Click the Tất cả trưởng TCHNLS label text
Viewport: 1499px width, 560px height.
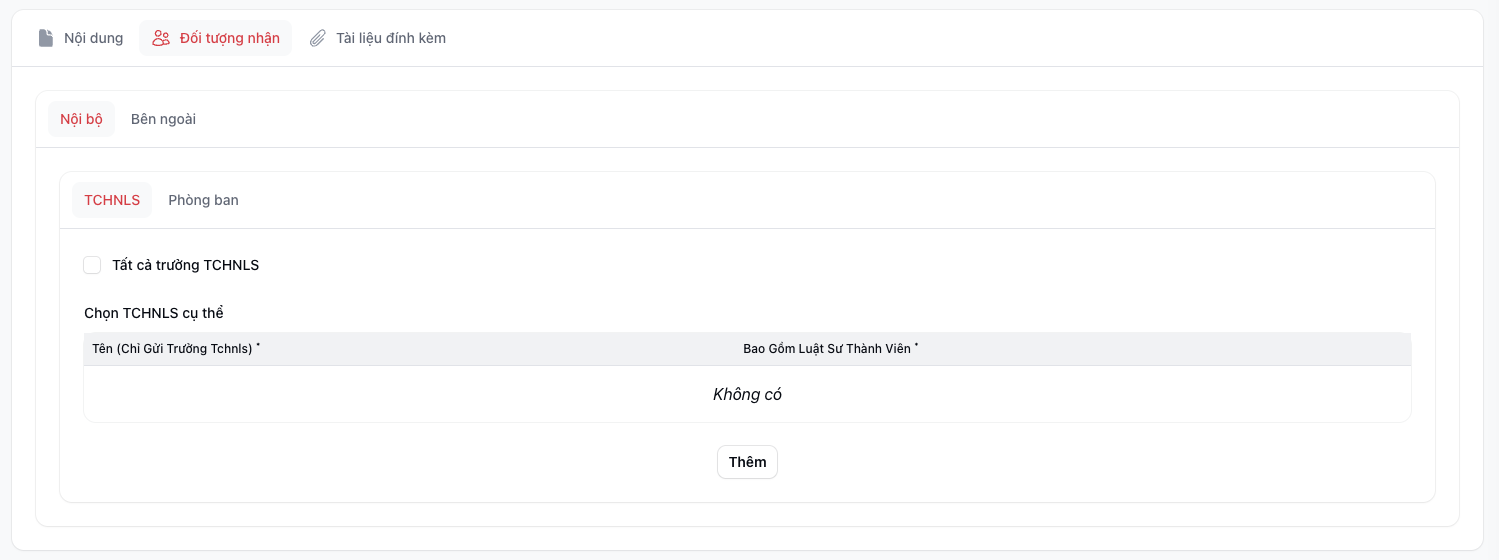click(x=185, y=265)
